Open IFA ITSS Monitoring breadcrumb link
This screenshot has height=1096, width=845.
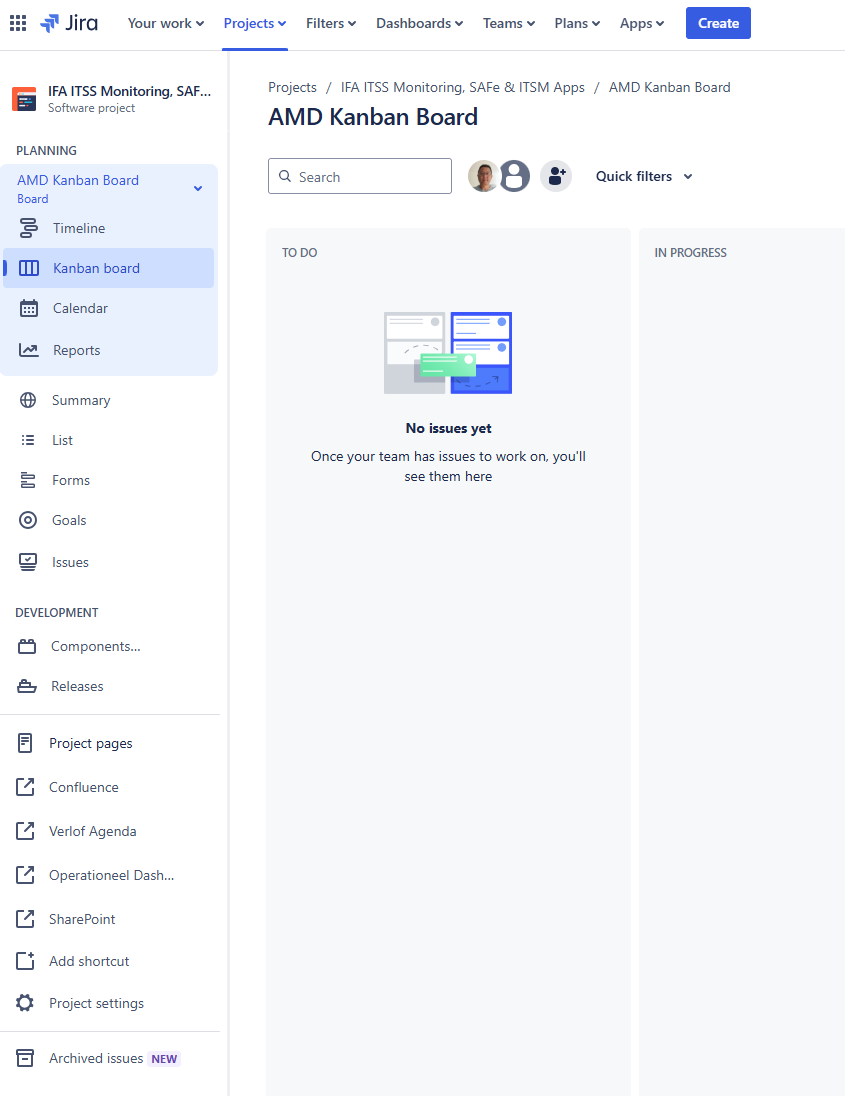click(x=462, y=87)
